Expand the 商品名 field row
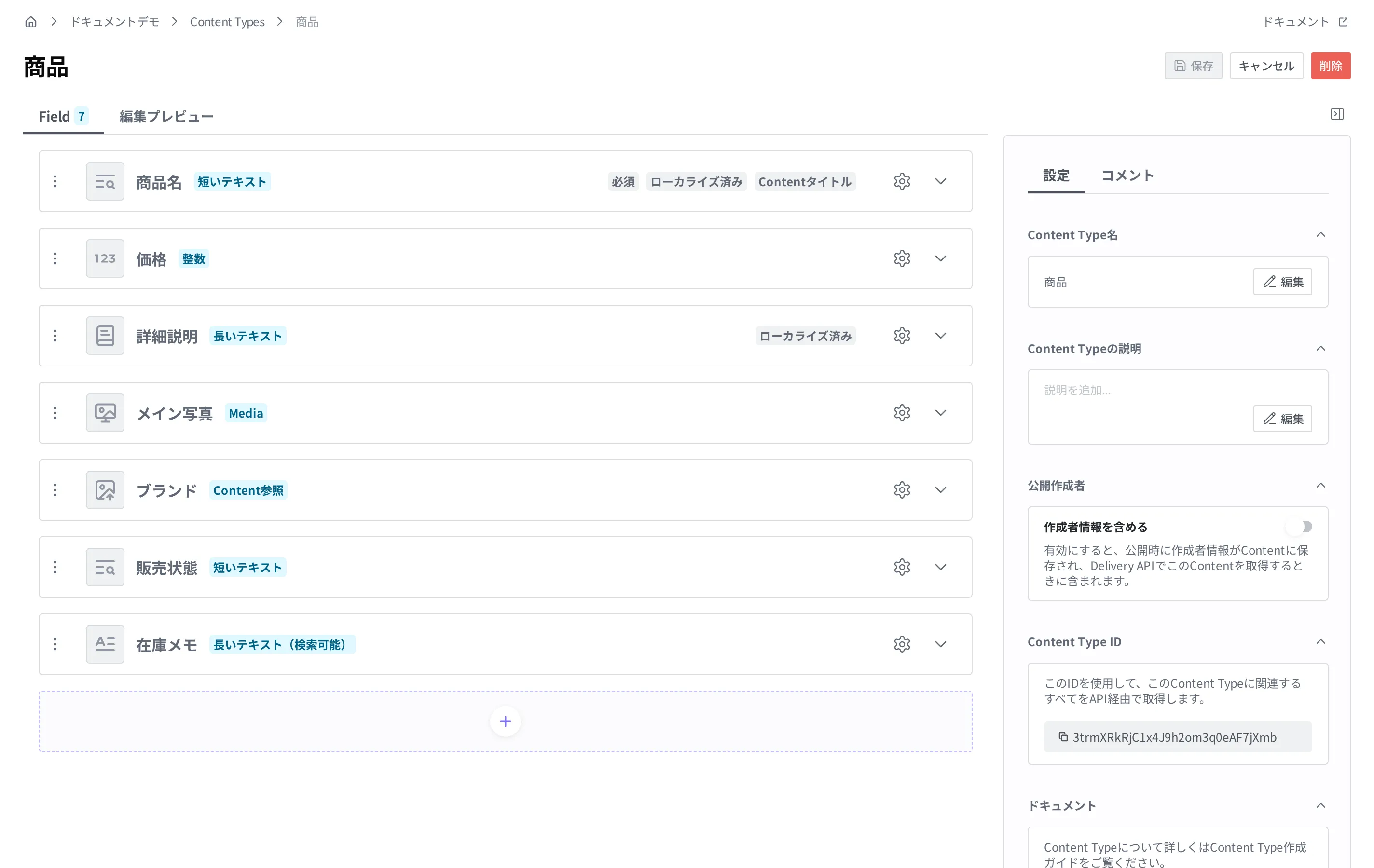This screenshot has height=868, width=1374. (x=940, y=181)
